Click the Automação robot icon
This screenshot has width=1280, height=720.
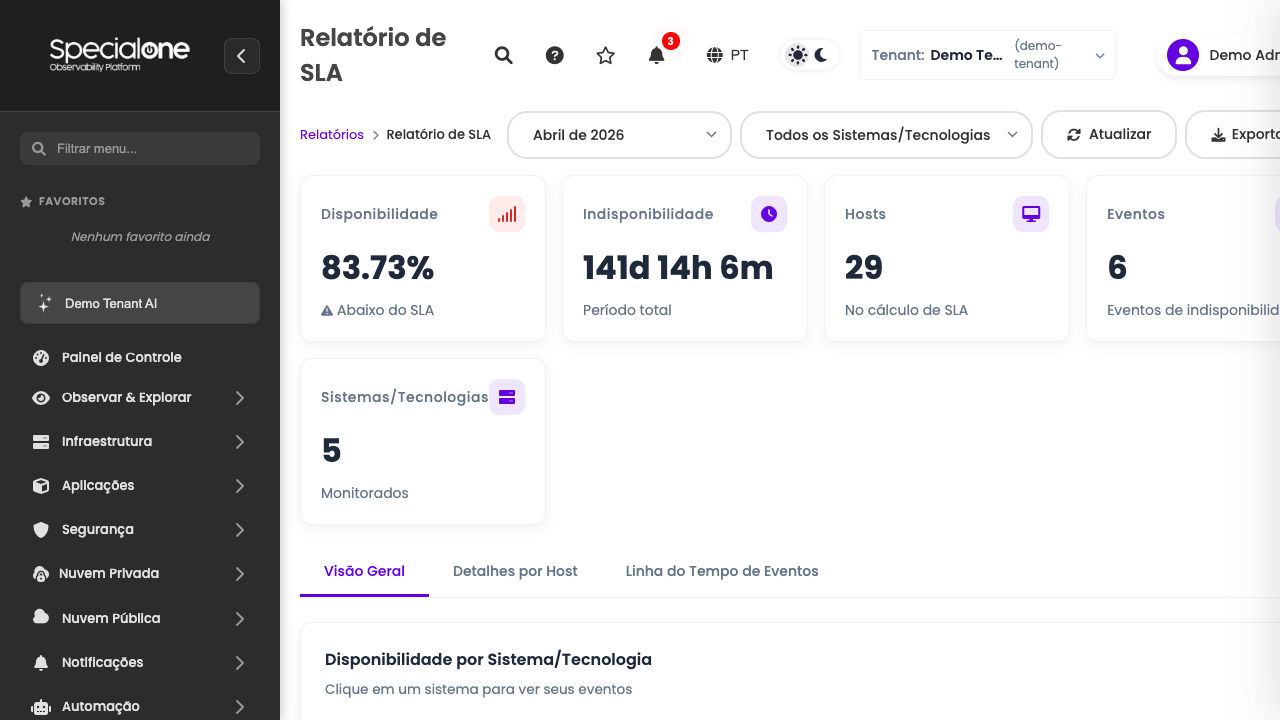point(41,707)
